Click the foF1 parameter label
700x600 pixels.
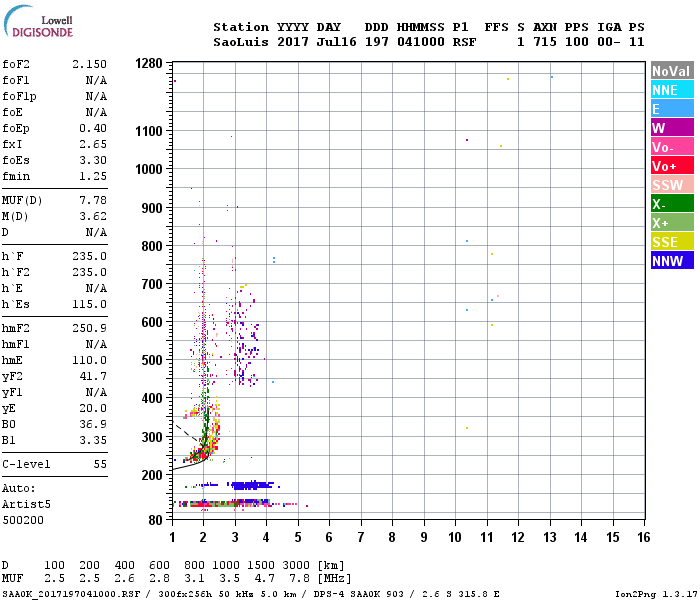[16, 80]
